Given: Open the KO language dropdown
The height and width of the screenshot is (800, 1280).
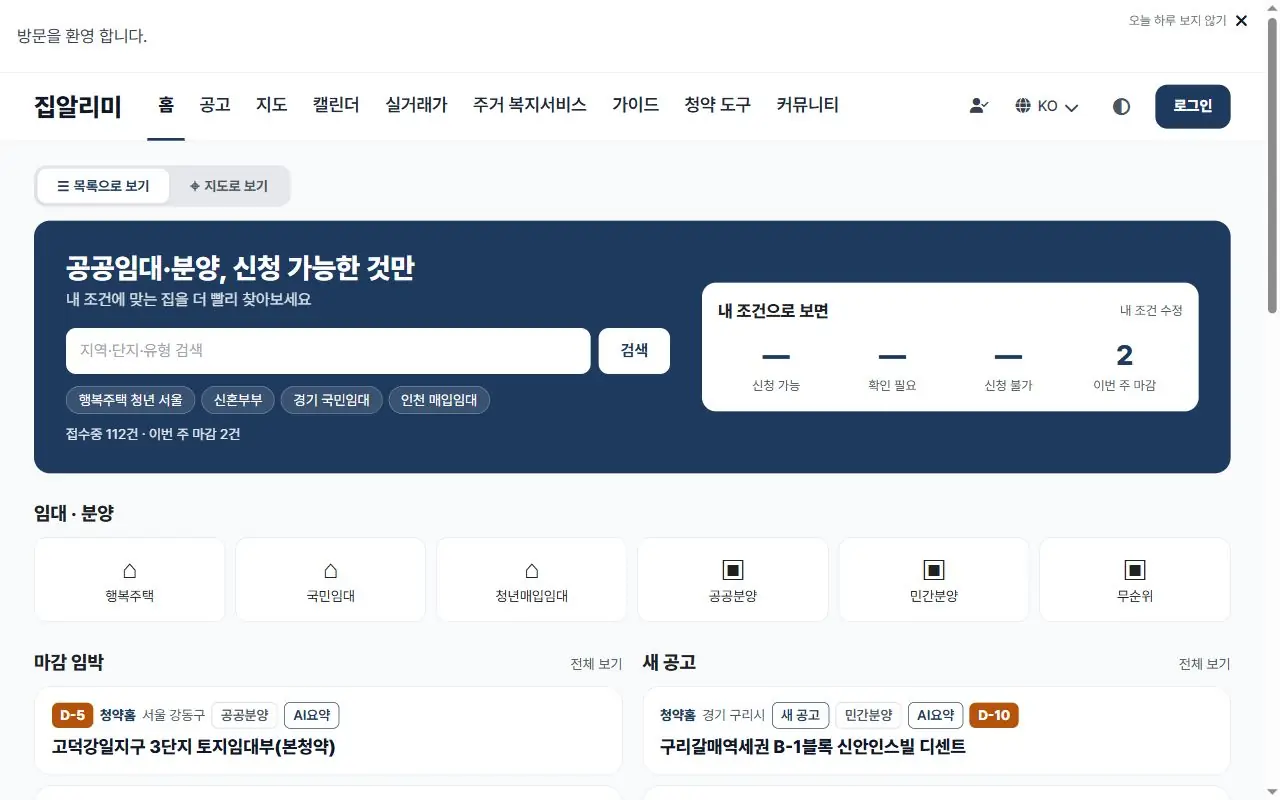Looking at the screenshot, I should (x=1047, y=106).
